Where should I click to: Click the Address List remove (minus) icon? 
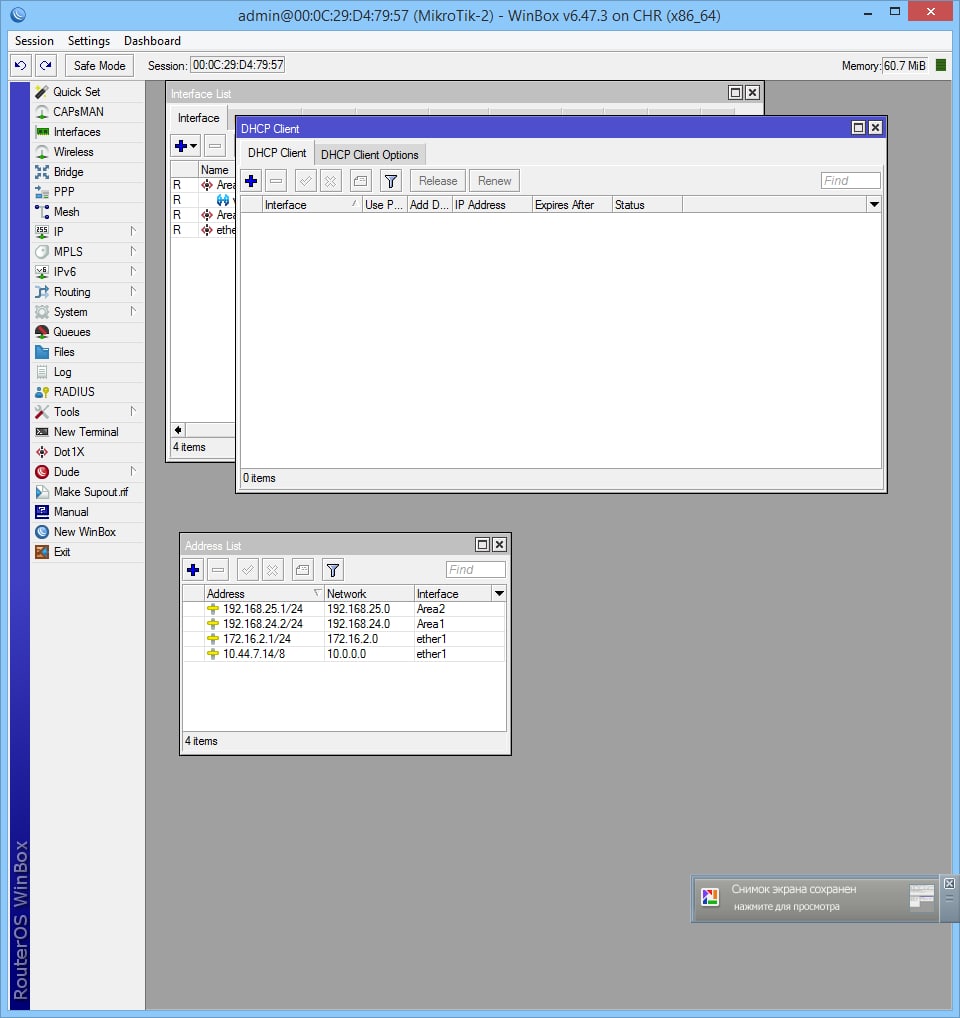[218, 570]
